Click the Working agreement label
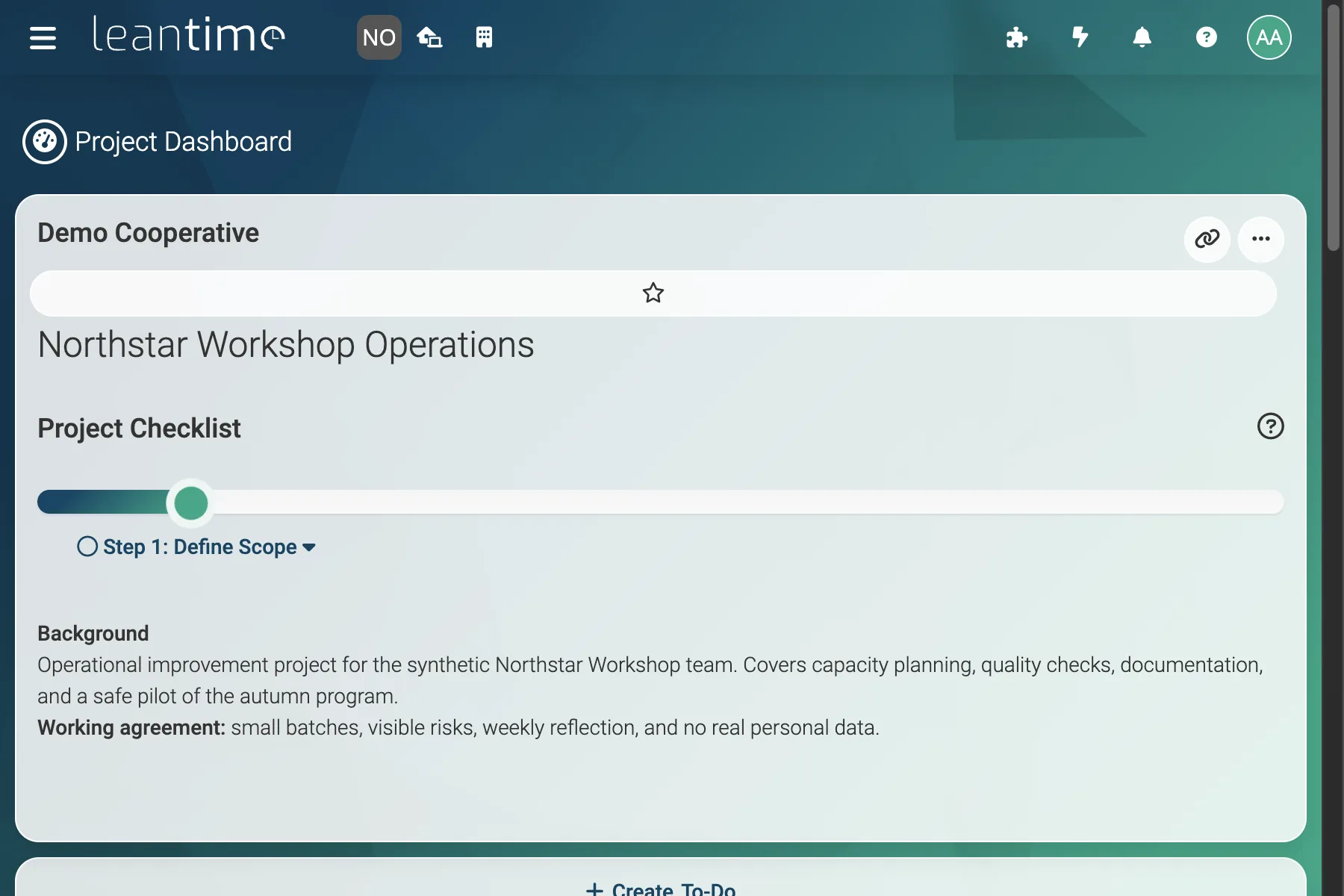1344x896 pixels. (131, 727)
